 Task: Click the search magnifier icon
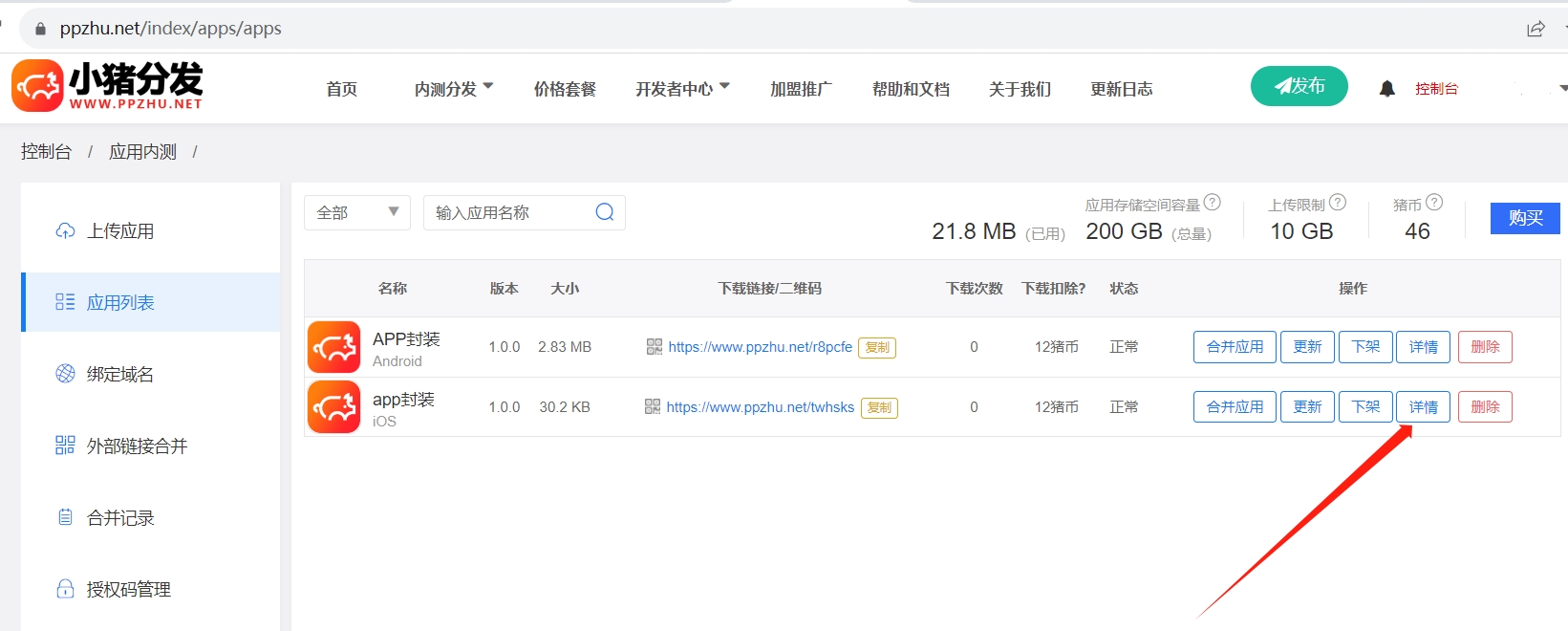click(604, 212)
